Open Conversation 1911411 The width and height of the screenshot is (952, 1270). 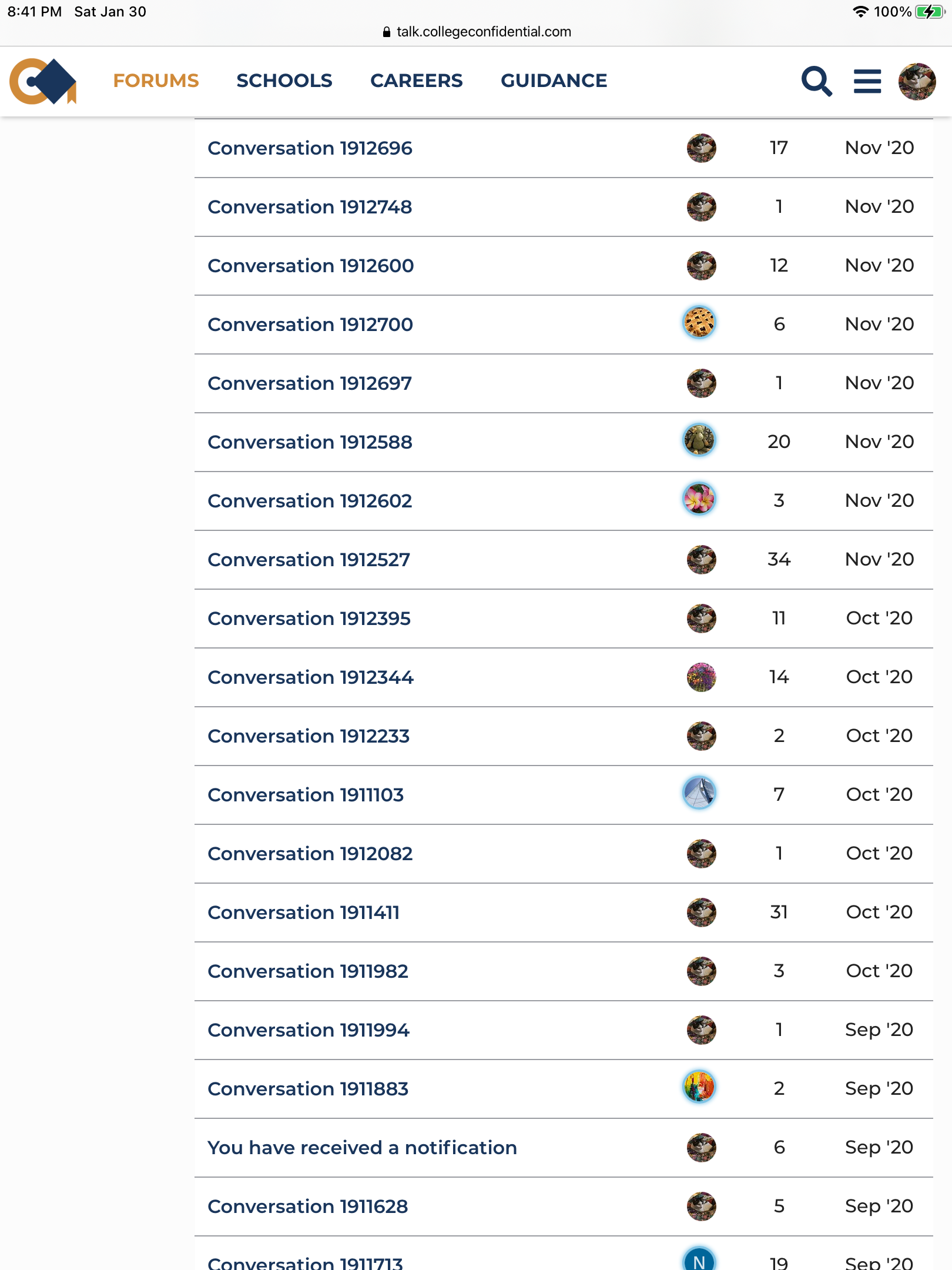[303, 913]
